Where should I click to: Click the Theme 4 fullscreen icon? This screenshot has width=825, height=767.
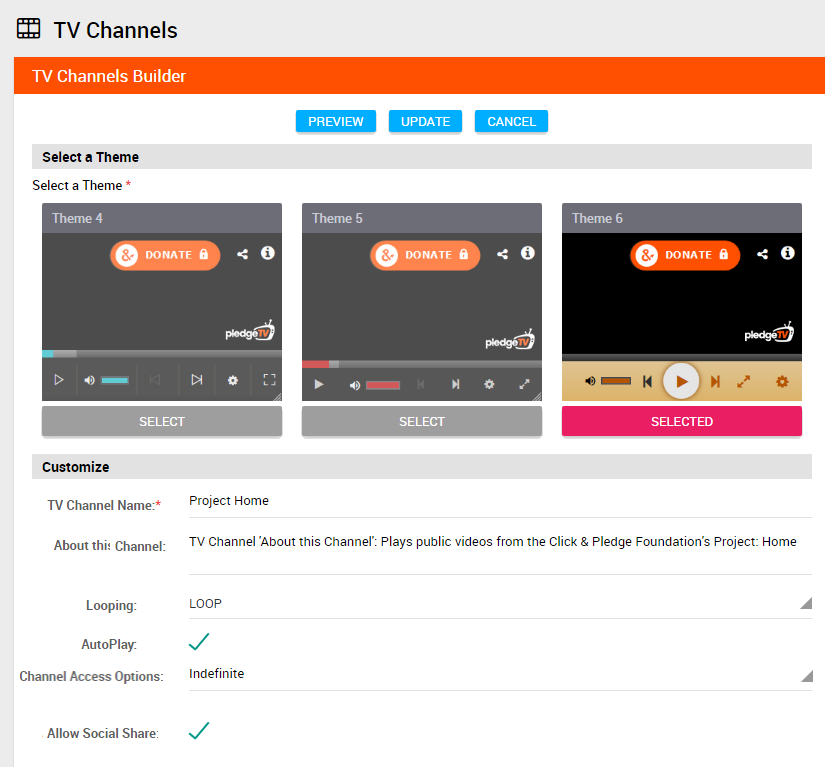[269, 379]
